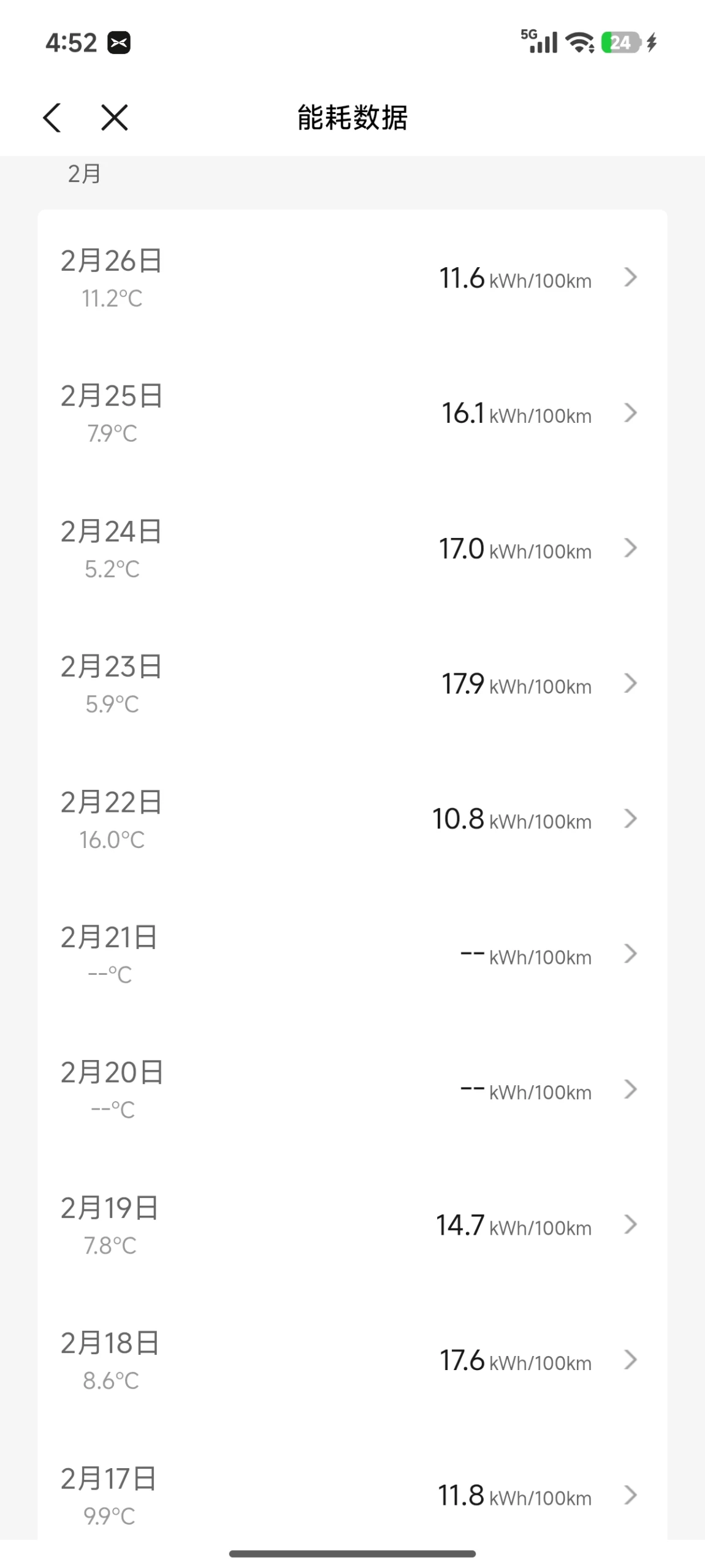The width and height of the screenshot is (705, 1568).
Task: Tap the 5G signal strength icon
Action: coord(539,42)
